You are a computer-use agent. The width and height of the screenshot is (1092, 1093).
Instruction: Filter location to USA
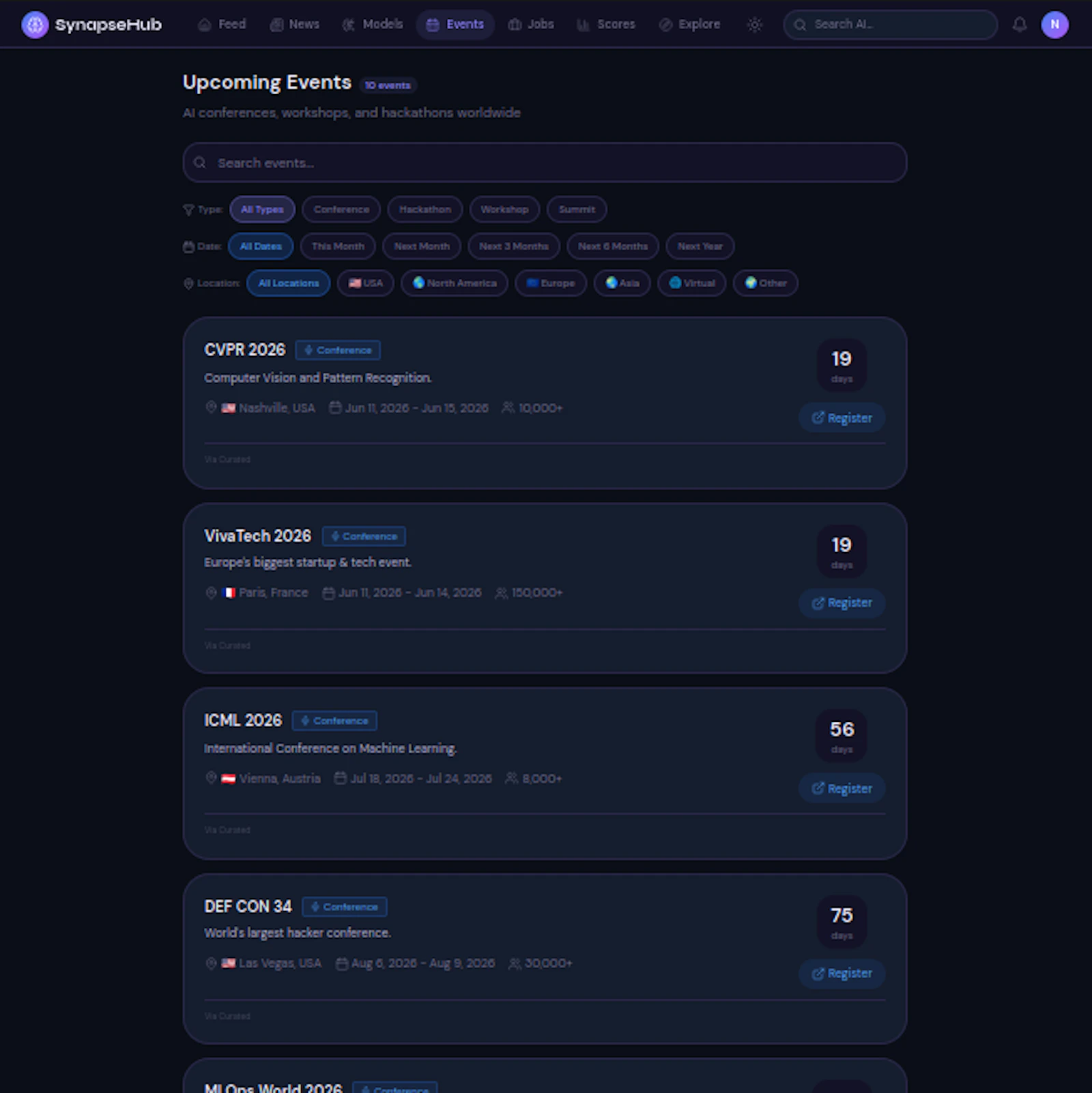(366, 283)
